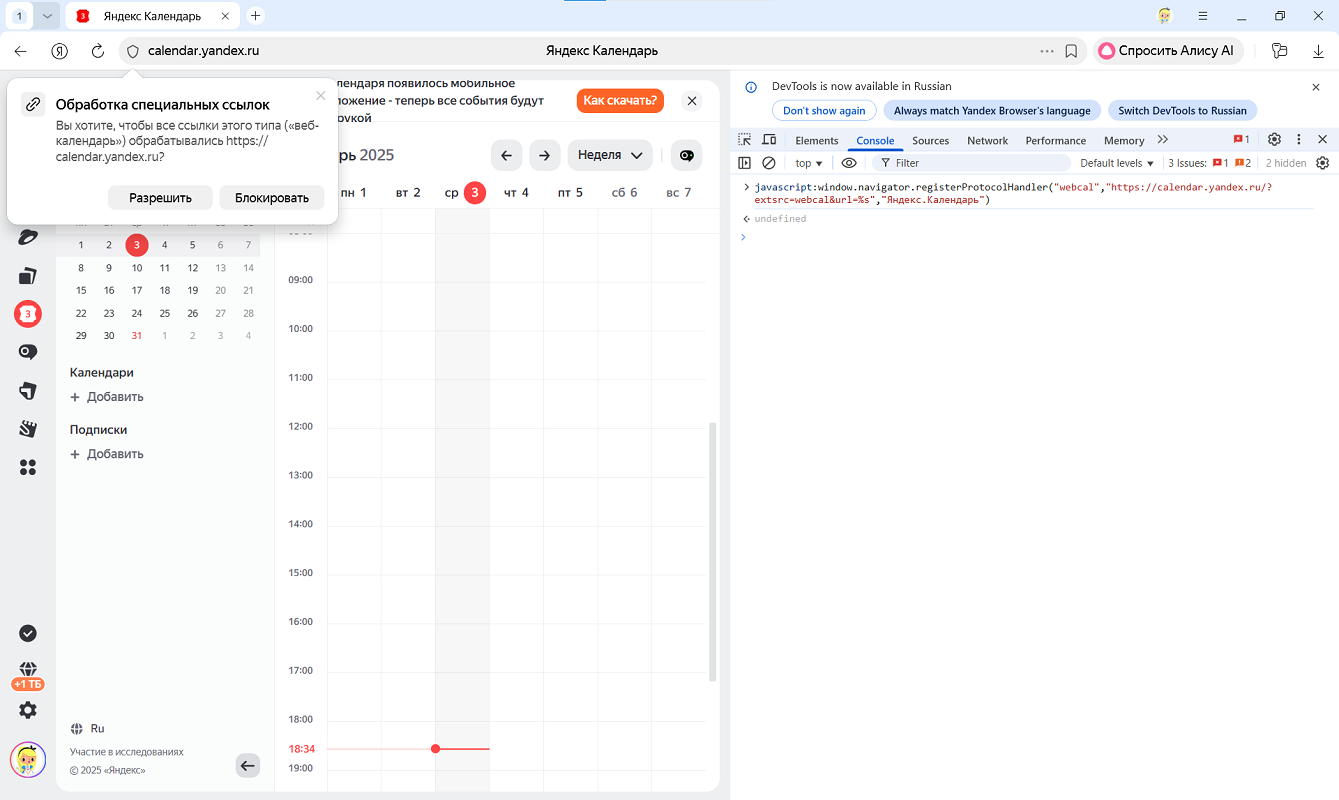The width and height of the screenshot is (1339, 800).
Task: Open the bookmark icon in the address bar
Action: [x=1071, y=51]
